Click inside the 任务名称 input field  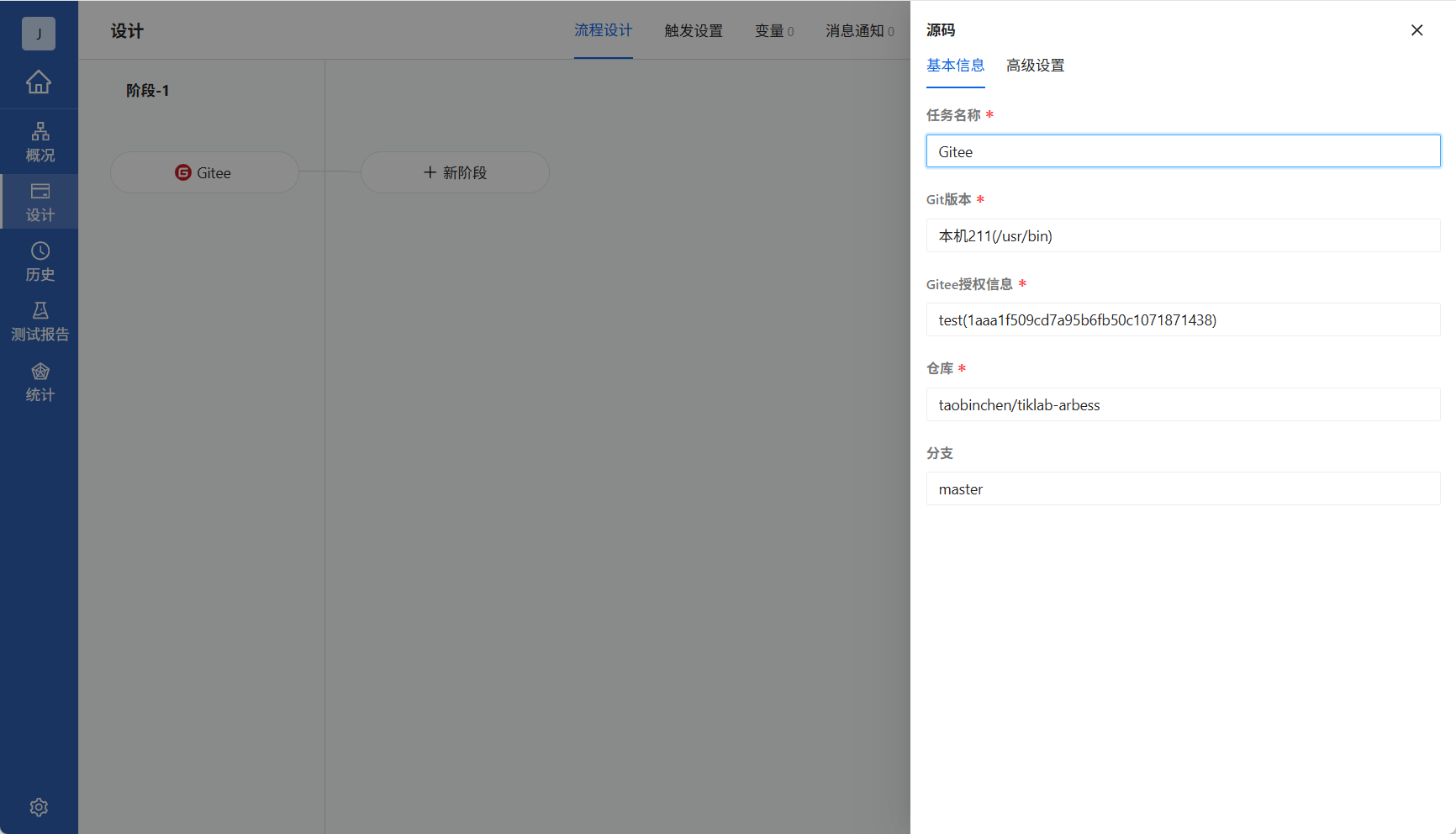tap(1183, 151)
